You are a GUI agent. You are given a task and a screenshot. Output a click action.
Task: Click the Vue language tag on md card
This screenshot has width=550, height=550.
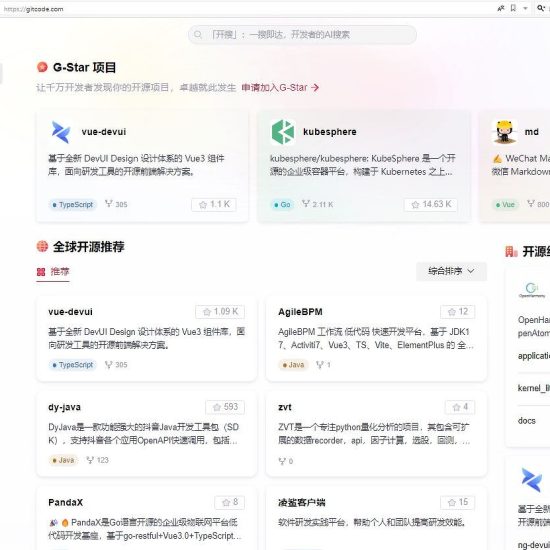pos(505,204)
